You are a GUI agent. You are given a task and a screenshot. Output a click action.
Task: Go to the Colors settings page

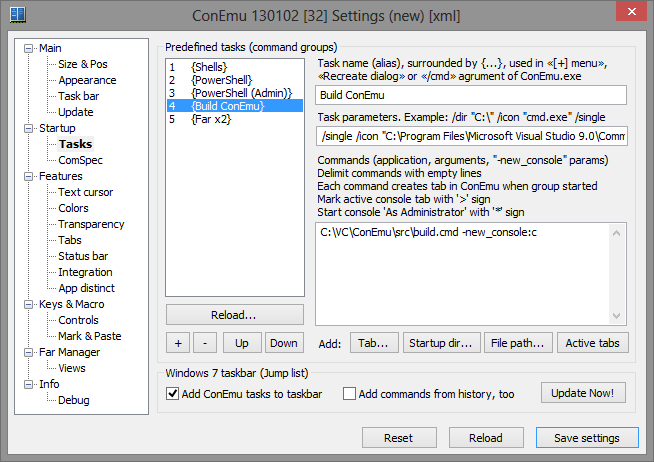pos(73,208)
